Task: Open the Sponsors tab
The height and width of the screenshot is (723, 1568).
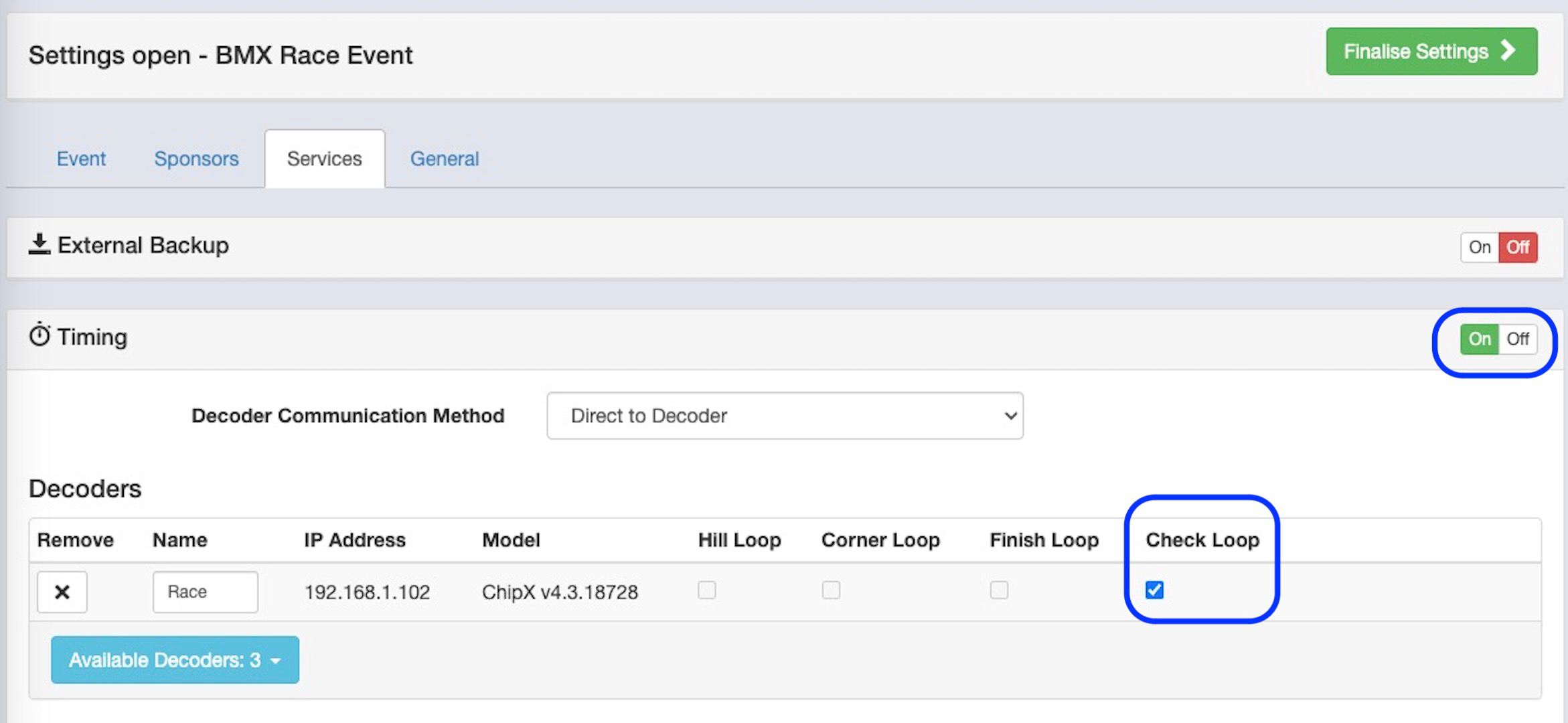Action: point(196,159)
